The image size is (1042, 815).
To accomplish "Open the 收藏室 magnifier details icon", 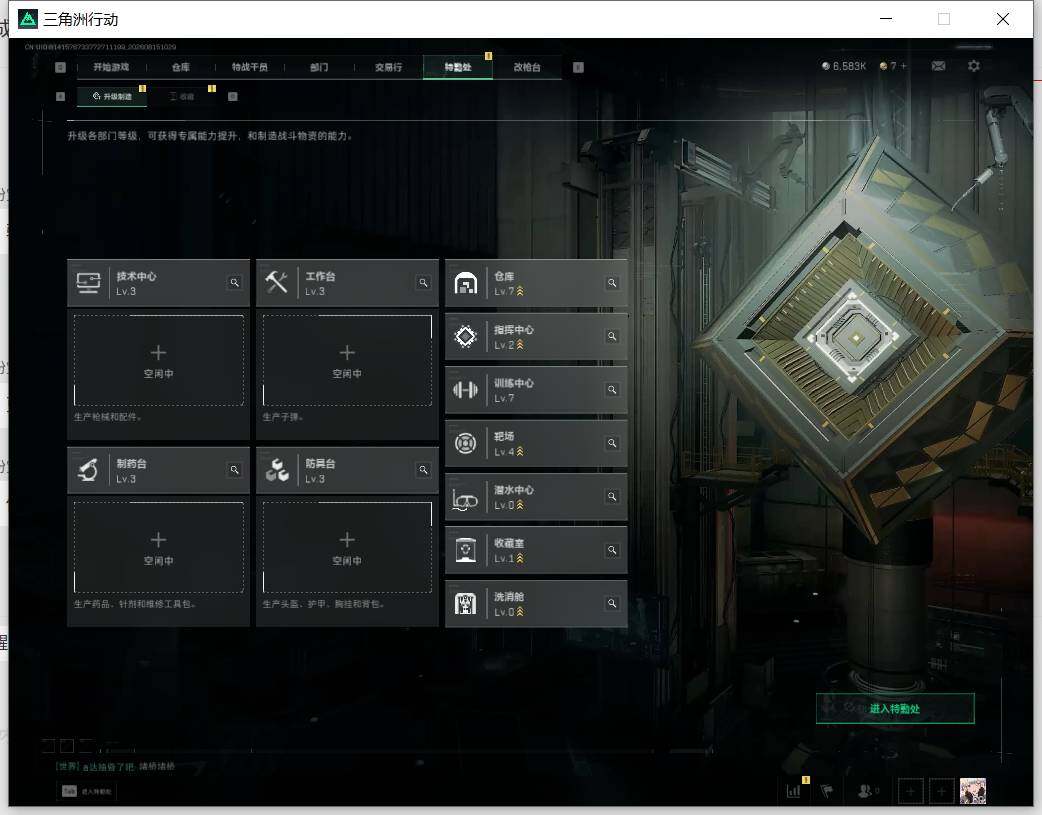I will [x=612, y=550].
